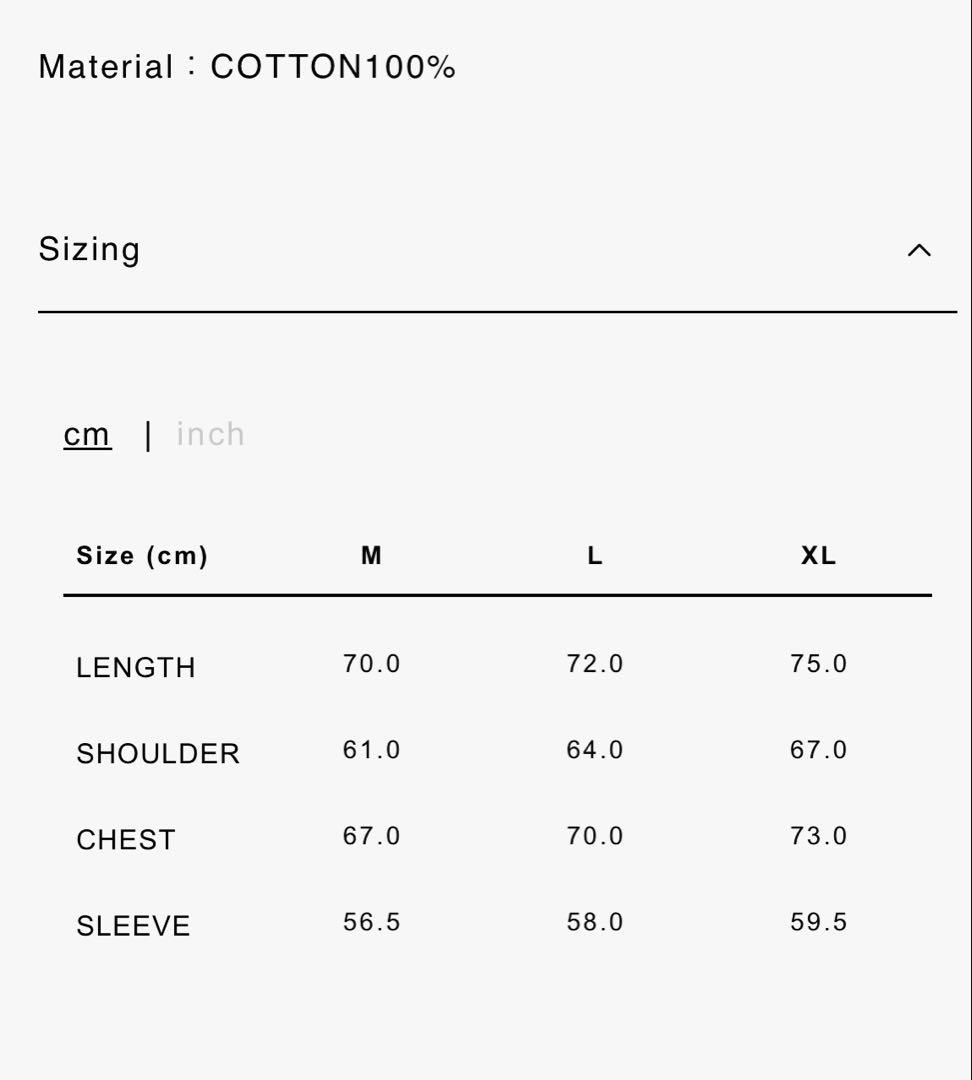Click the 56.5 sleeve value for M
Image resolution: width=972 pixels, height=1080 pixels.
point(371,922)
